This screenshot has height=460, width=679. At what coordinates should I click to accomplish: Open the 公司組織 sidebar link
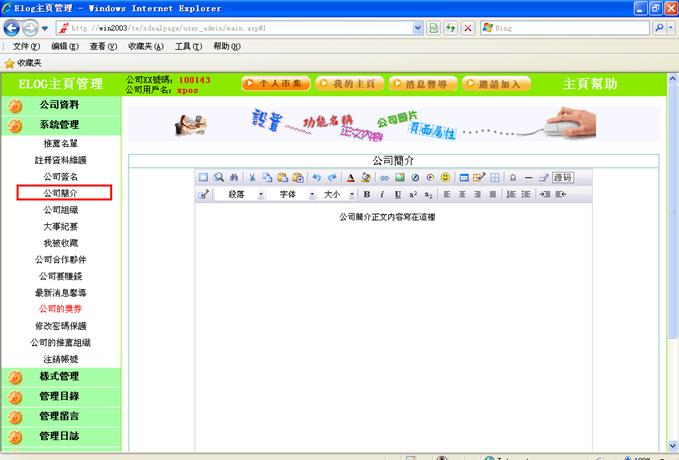click(61, 210)
